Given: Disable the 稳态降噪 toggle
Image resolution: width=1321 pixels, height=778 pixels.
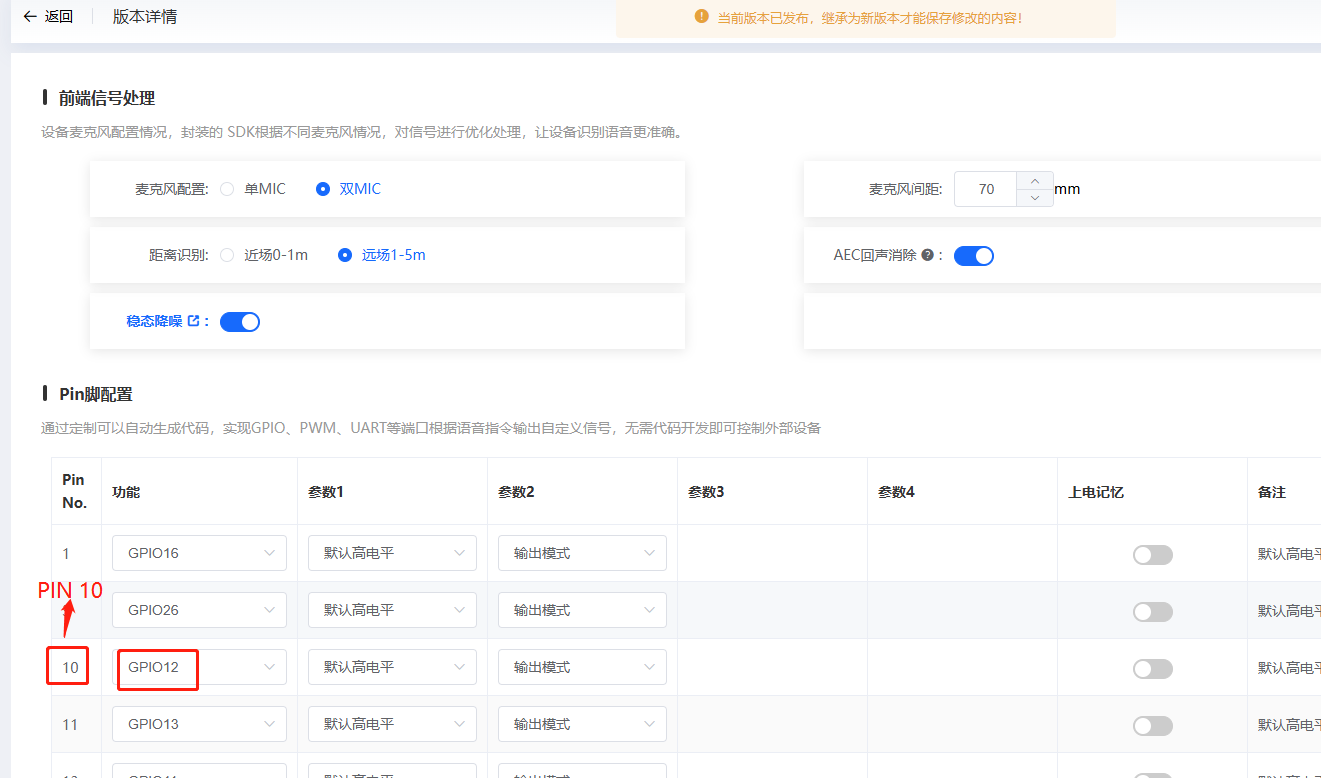Looking at the screenshot, I should [x=239, y=321].
